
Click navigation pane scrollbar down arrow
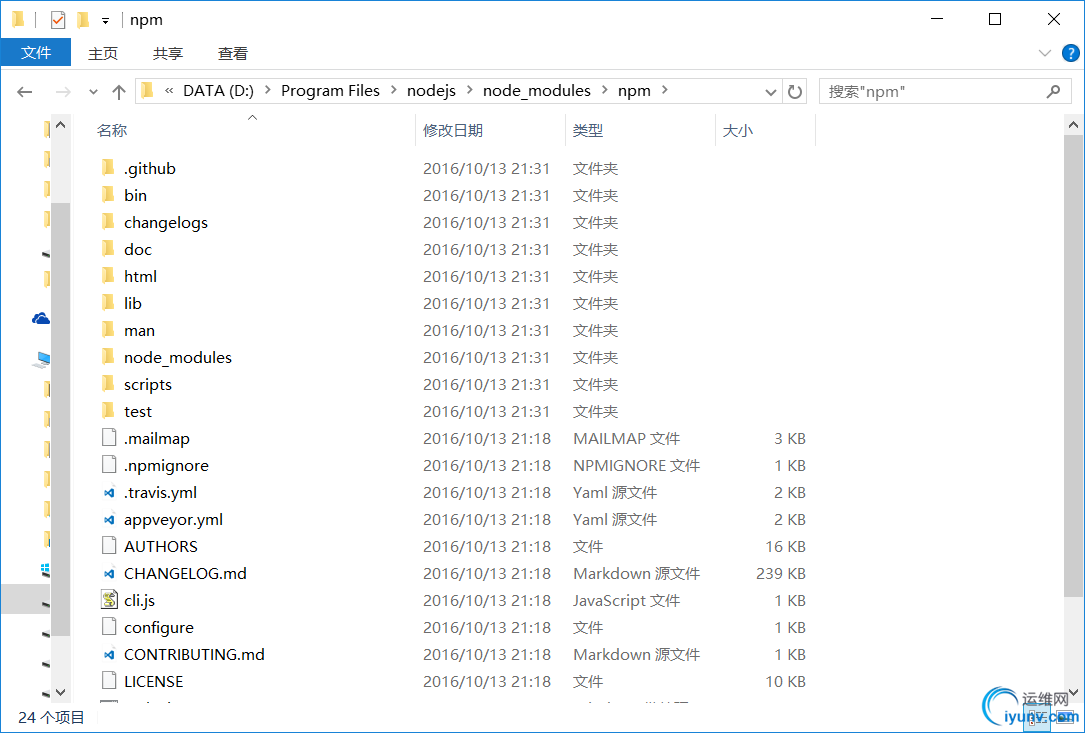(60, 691)
